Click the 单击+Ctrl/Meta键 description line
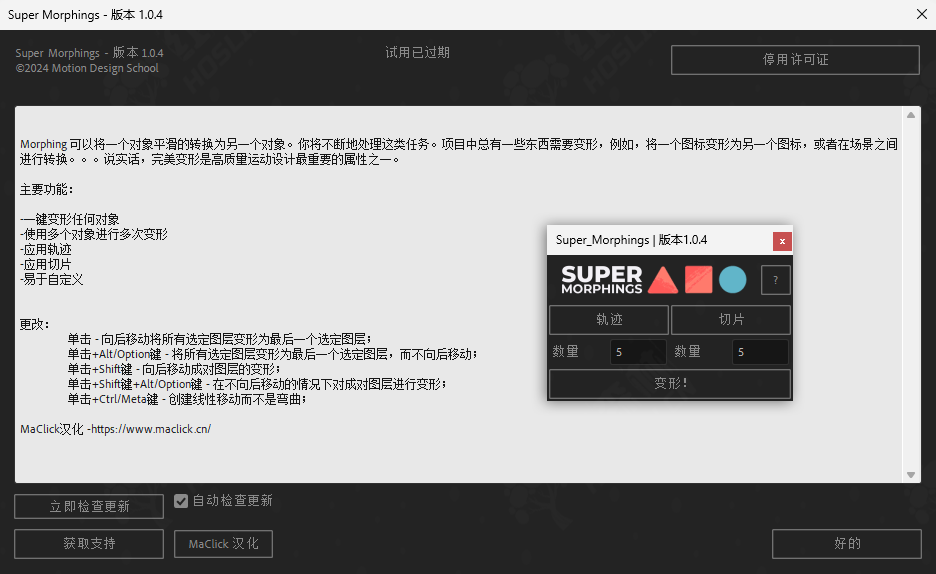936x574 pixels. 187,399
